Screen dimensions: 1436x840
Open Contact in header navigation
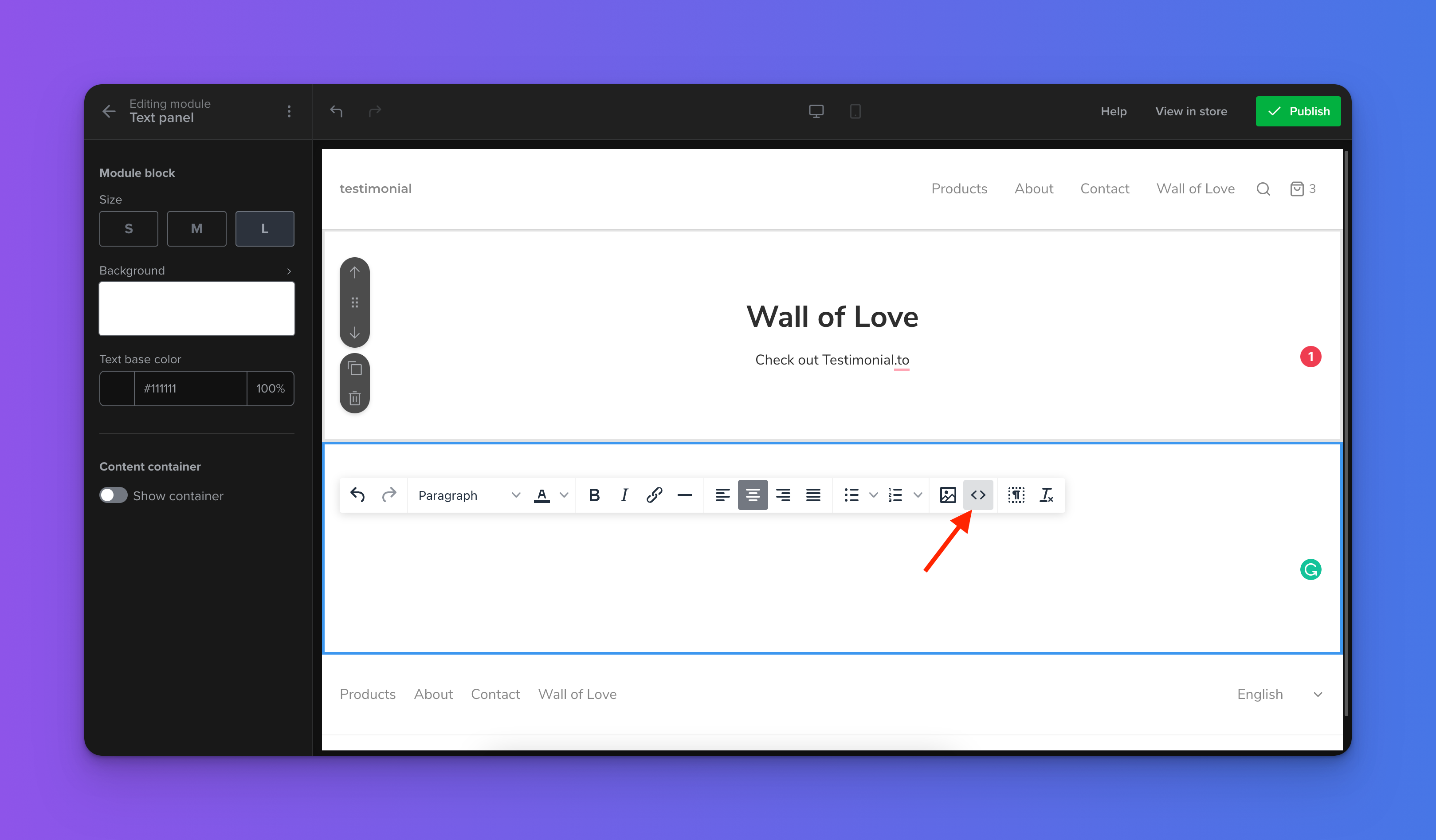click(1105, 188)
